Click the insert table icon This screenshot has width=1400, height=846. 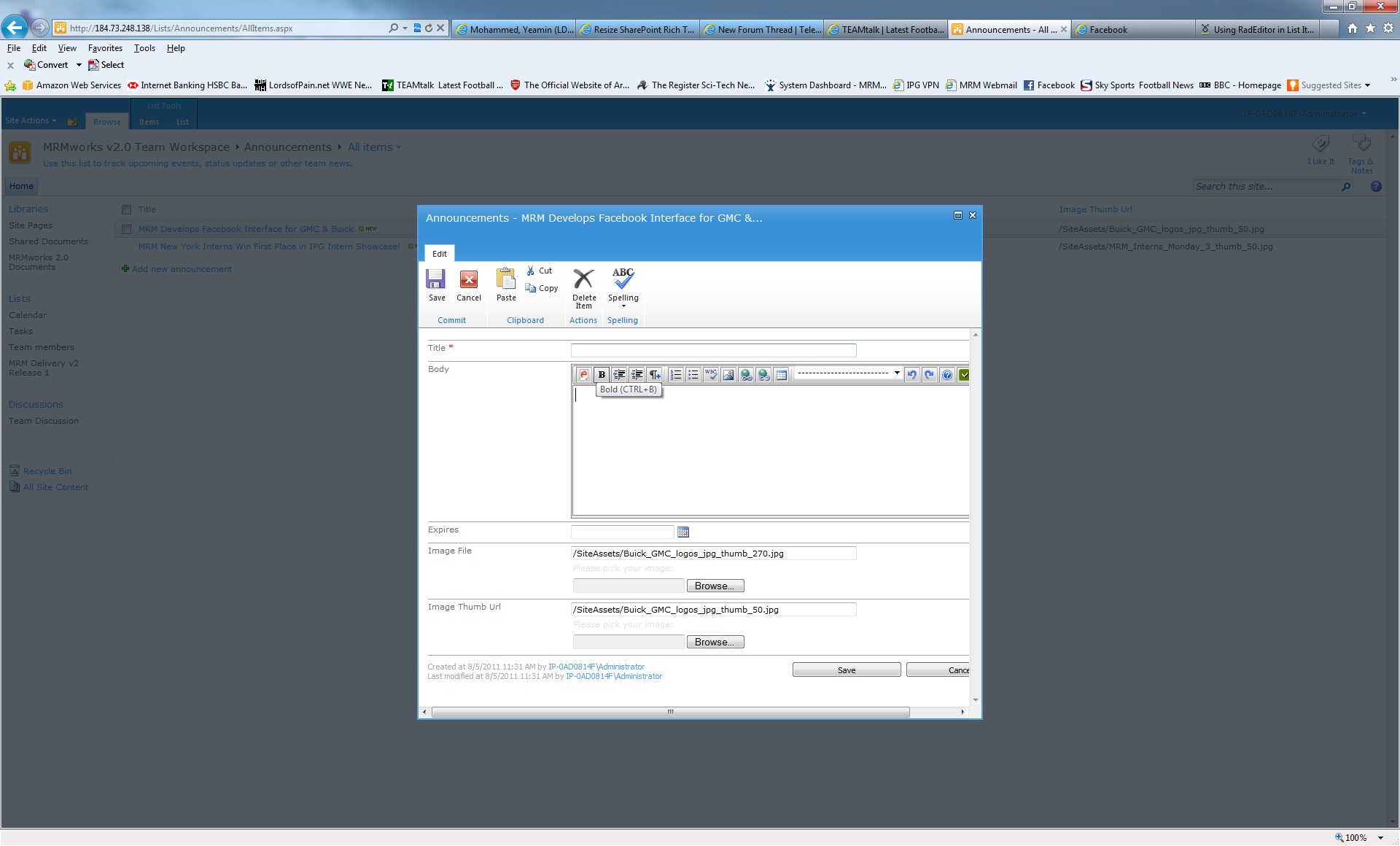tap(782, 375)
